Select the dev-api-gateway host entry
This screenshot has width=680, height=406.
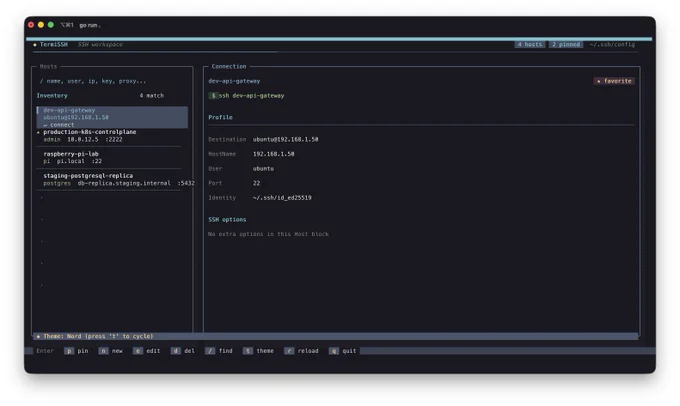(112, 117)
